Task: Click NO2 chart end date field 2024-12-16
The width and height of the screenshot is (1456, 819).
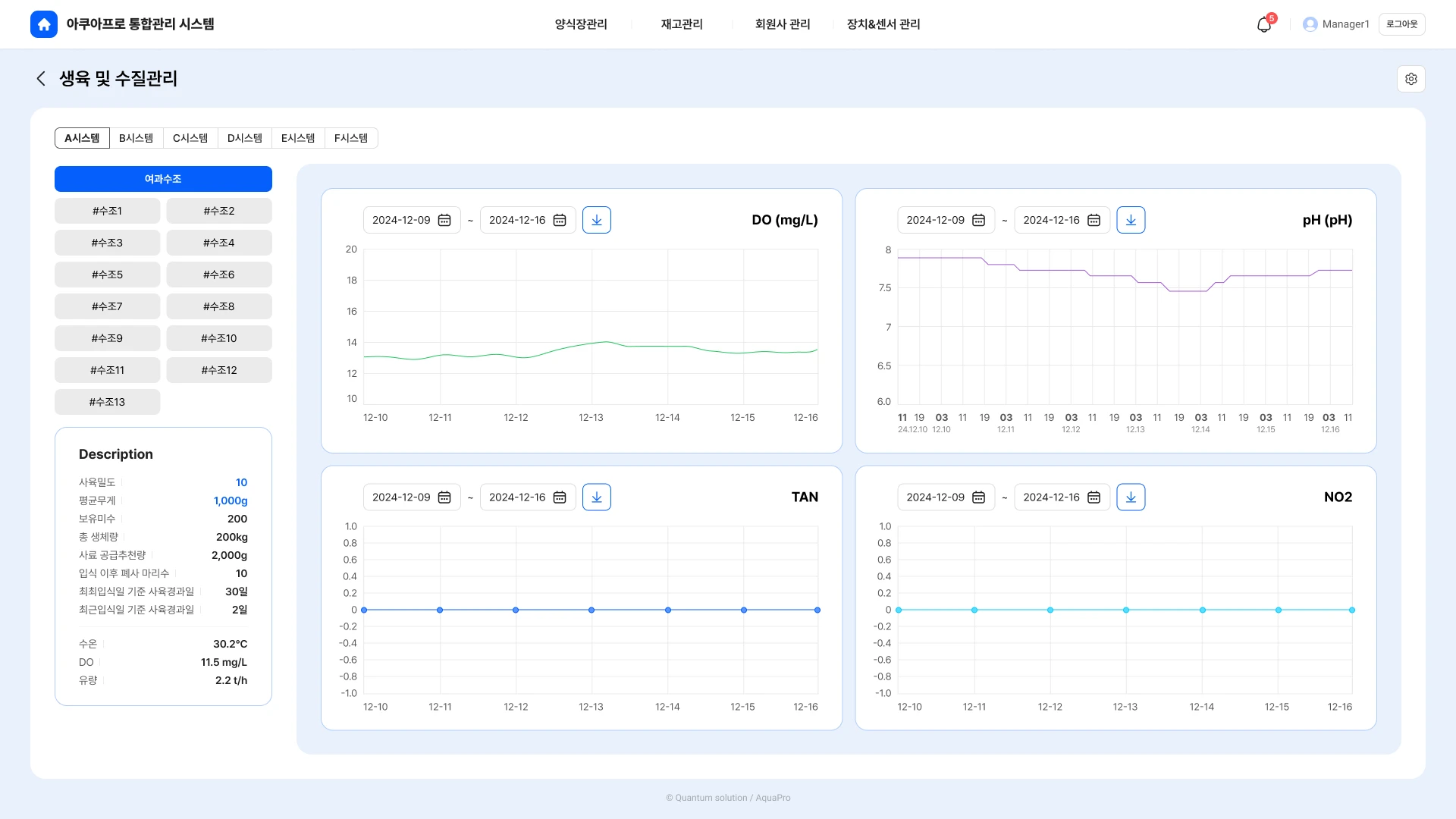Action: point(1062,497)
